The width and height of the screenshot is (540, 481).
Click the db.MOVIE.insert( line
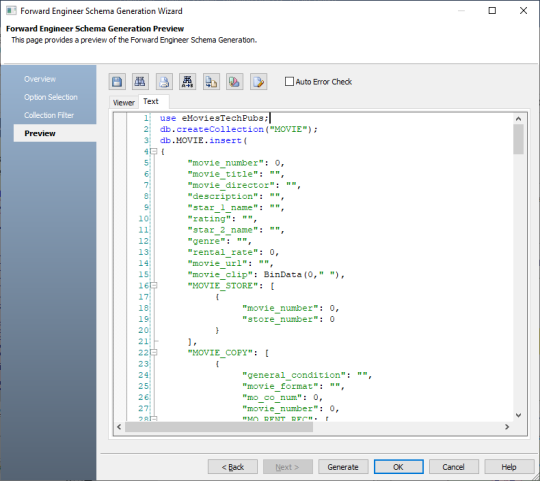[x=203, y=140]
